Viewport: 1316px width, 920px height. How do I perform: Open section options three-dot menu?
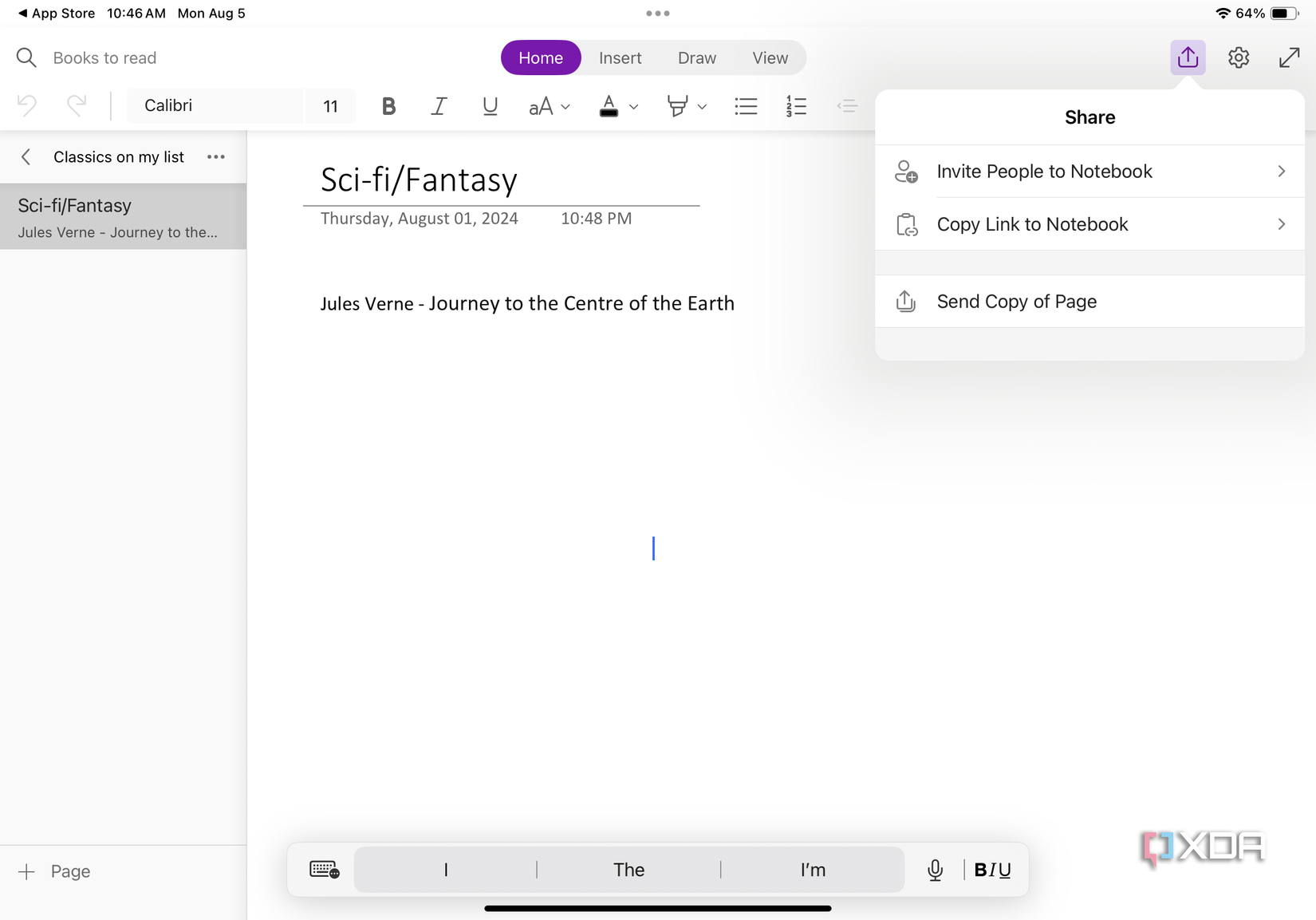coord(216,157)
